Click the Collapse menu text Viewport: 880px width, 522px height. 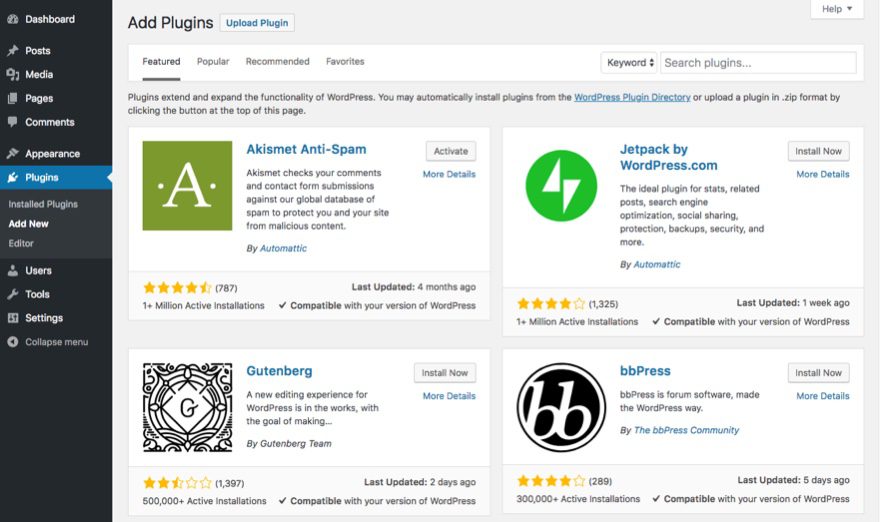(x=56, y=342)
